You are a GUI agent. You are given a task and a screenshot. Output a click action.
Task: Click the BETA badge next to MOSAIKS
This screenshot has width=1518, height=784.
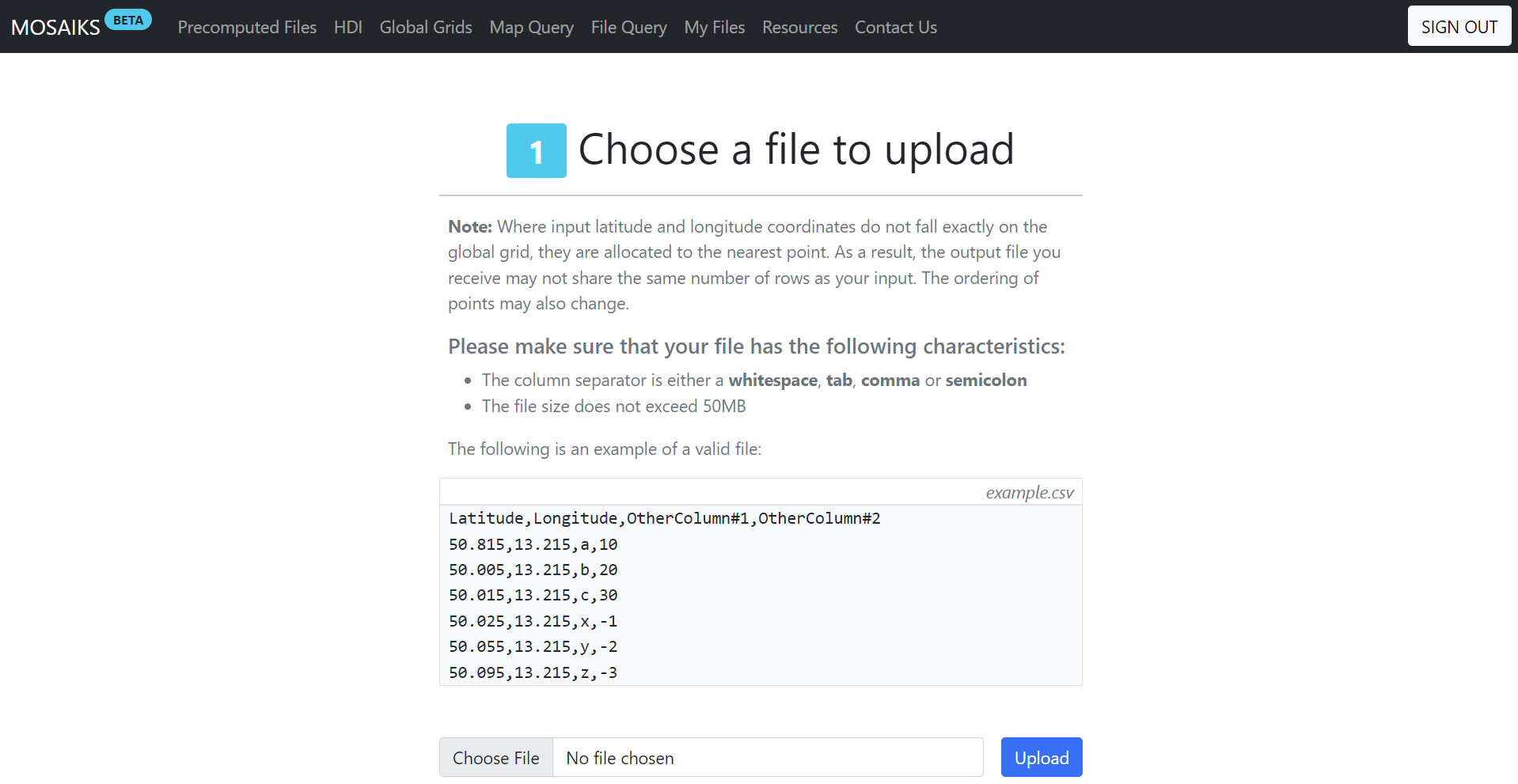pos(128,20)
